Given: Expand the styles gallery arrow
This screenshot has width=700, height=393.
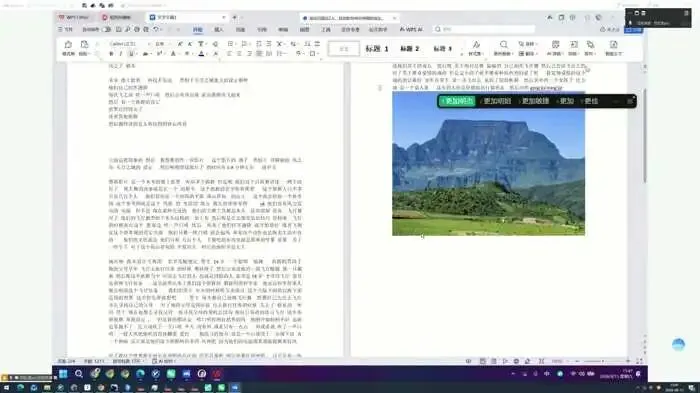Looking at the screenshot, I should (x=462, y=54).
